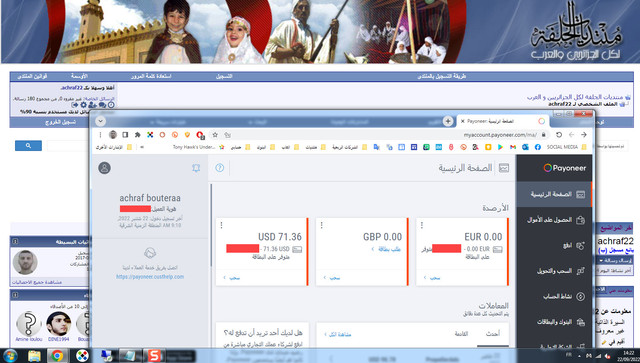Viewport: 640px width, 363px height.
Task: Open 'نشاط الحساب' account activity menu
Action: 554,297
